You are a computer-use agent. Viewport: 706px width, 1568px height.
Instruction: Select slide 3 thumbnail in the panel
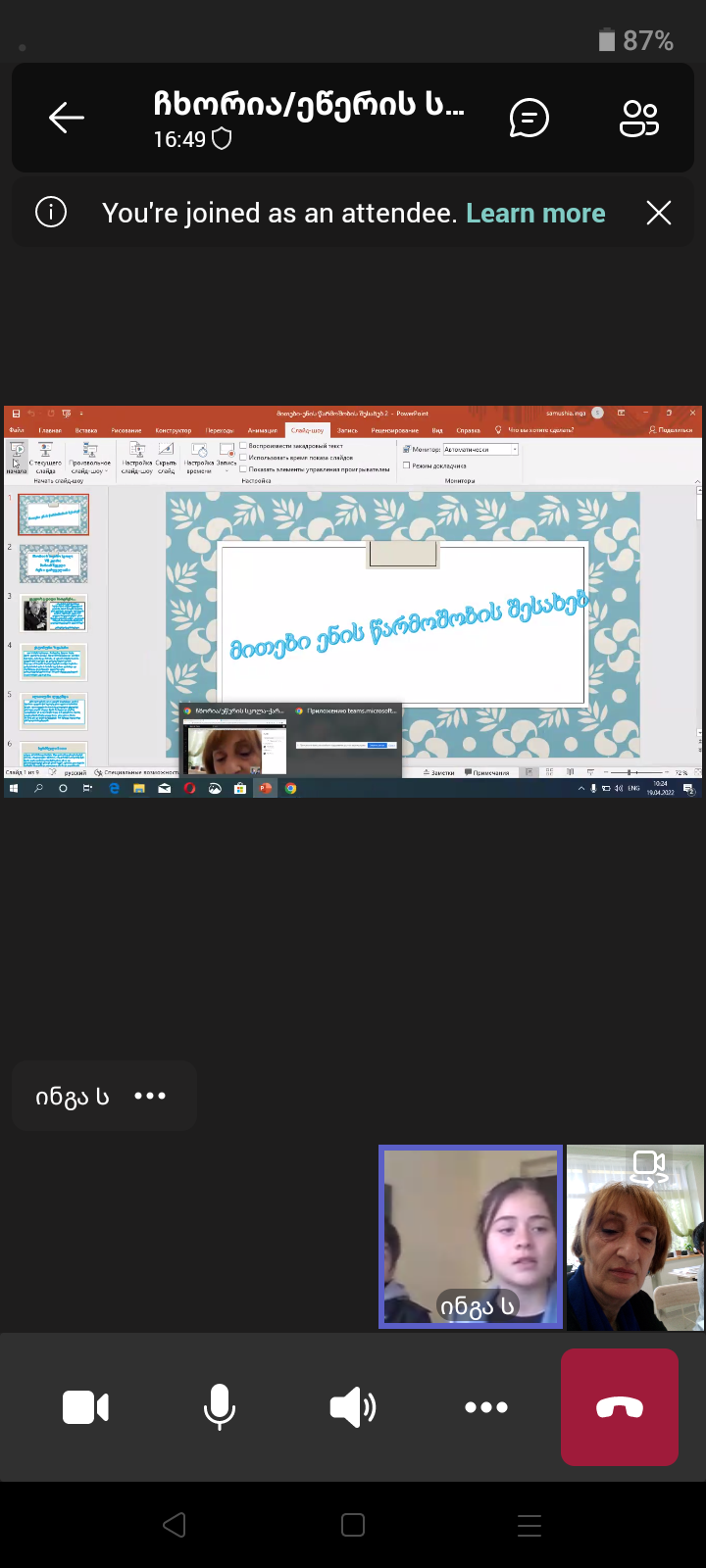54,613
